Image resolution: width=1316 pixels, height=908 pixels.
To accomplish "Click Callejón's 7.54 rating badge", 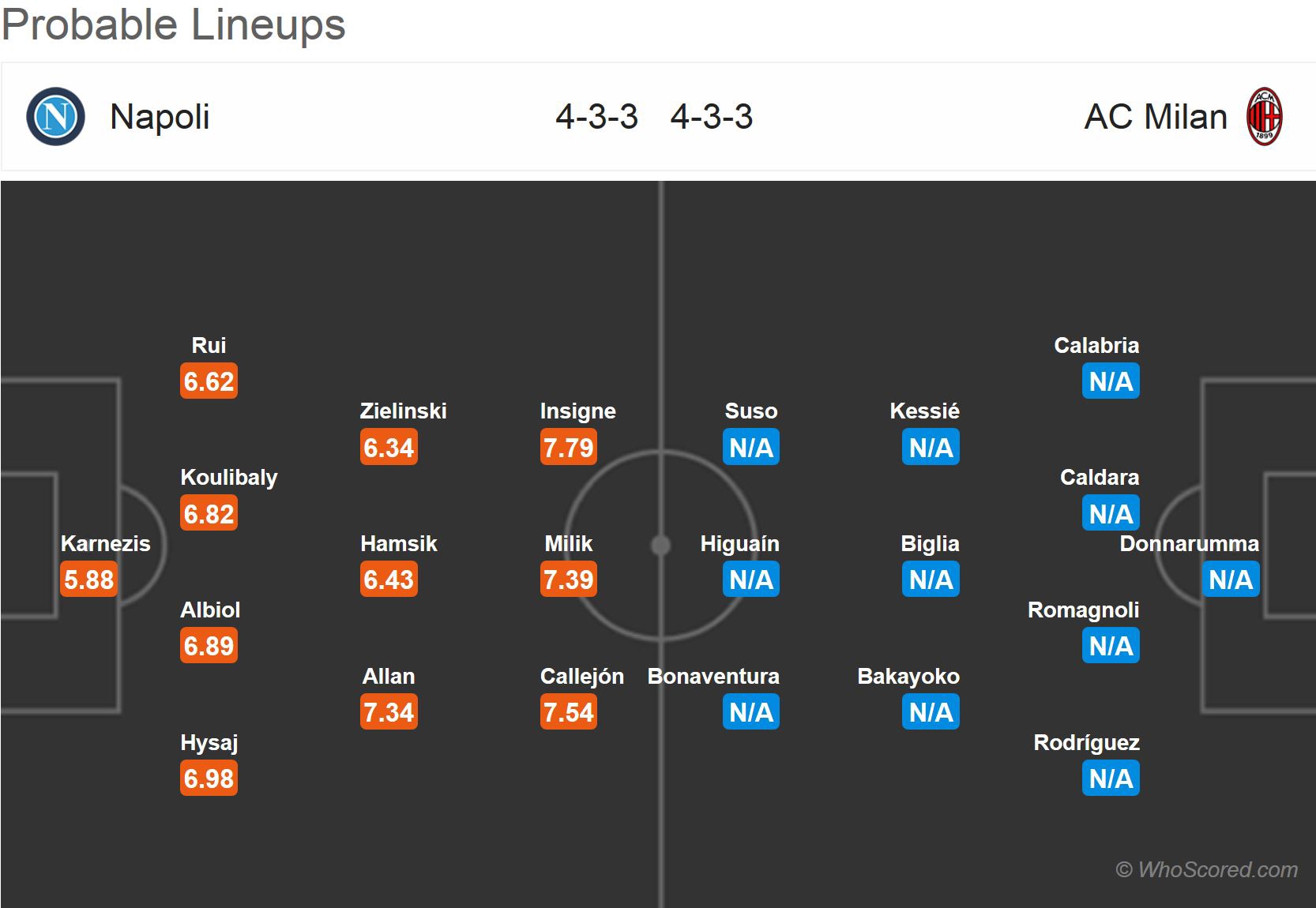I will coord(568,712).
